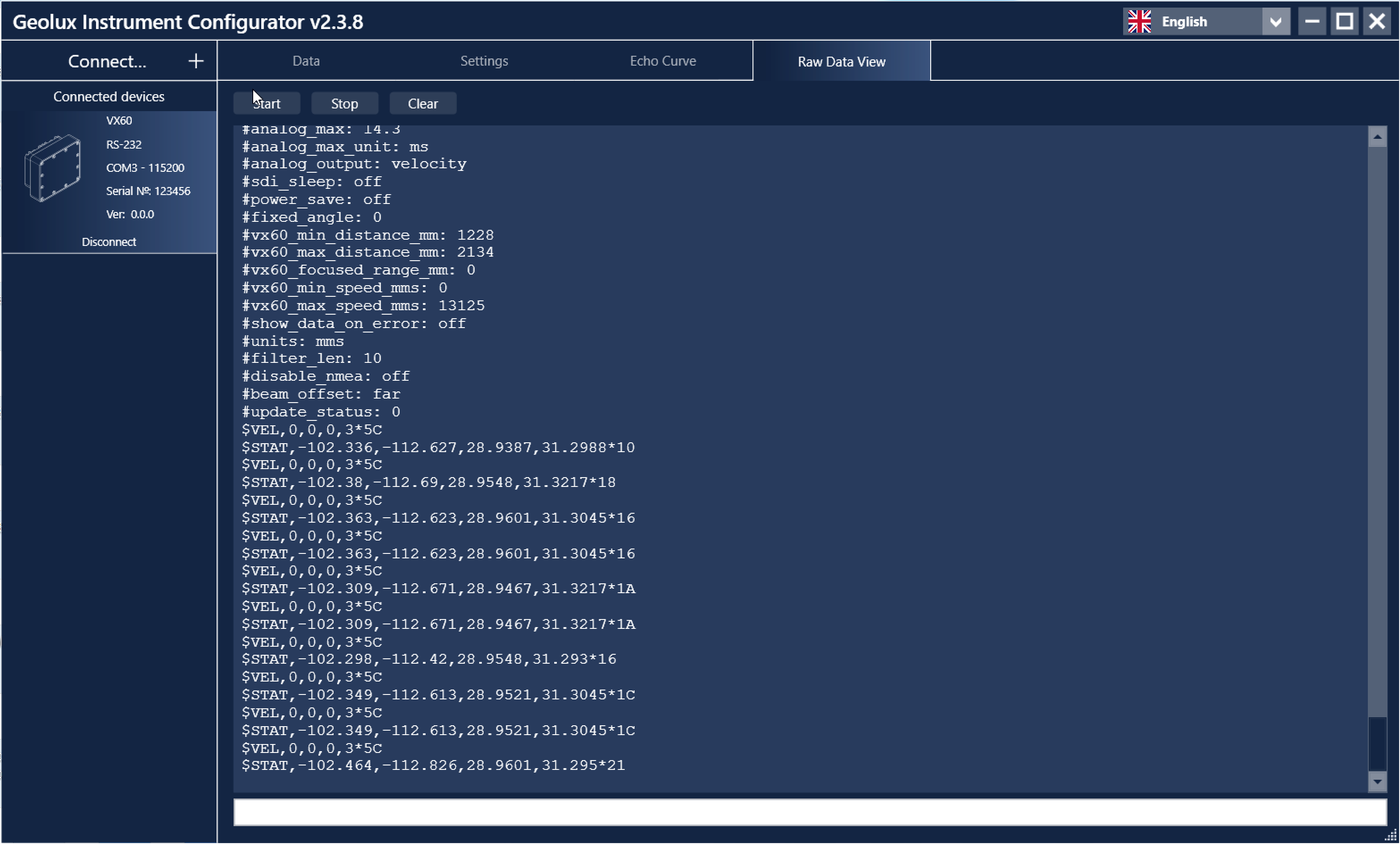Screen dimensions: 1400x844
Task: Go to the Echo Curve tab
Action: pyautogui.click(x=663, y=61)
